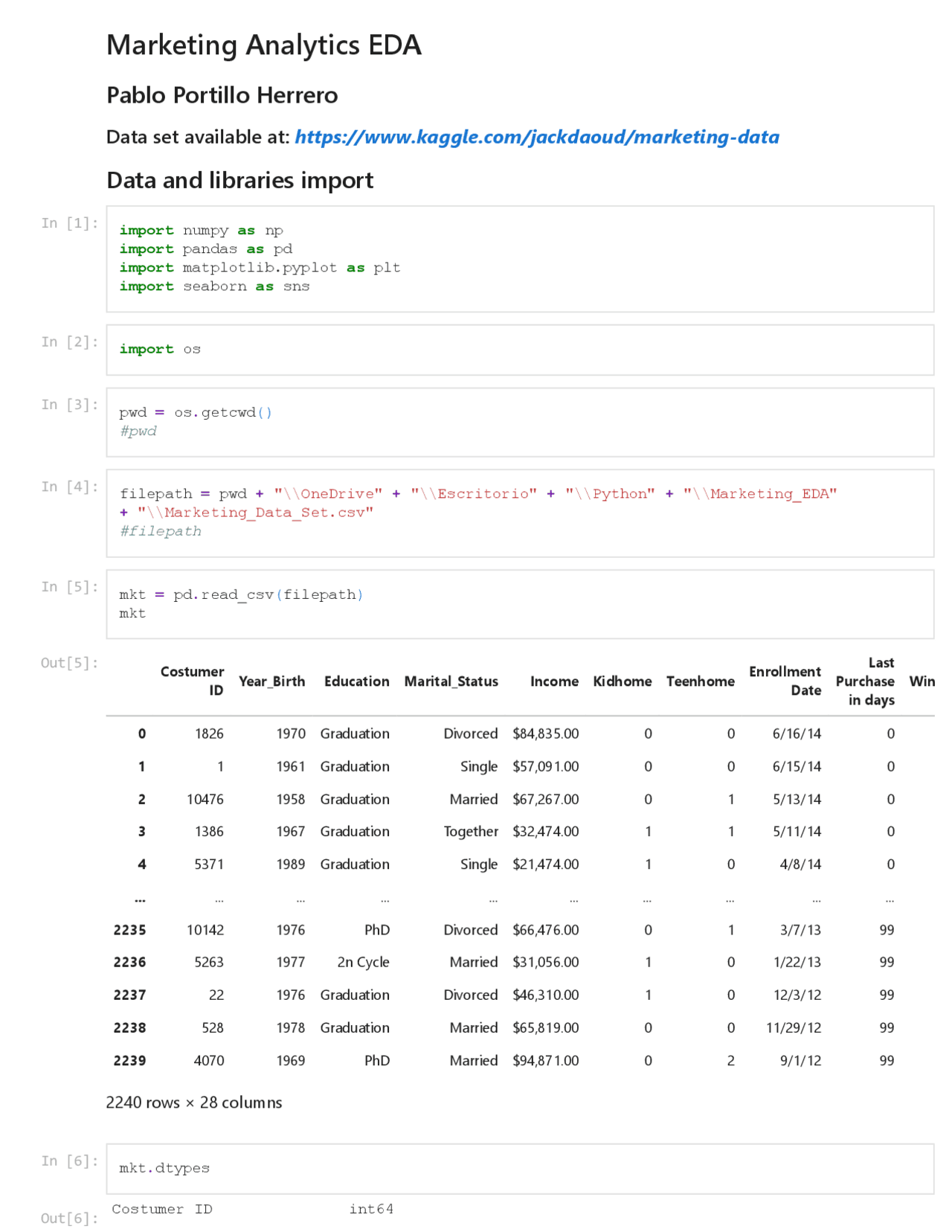Select the Education column header

point(356,681)
